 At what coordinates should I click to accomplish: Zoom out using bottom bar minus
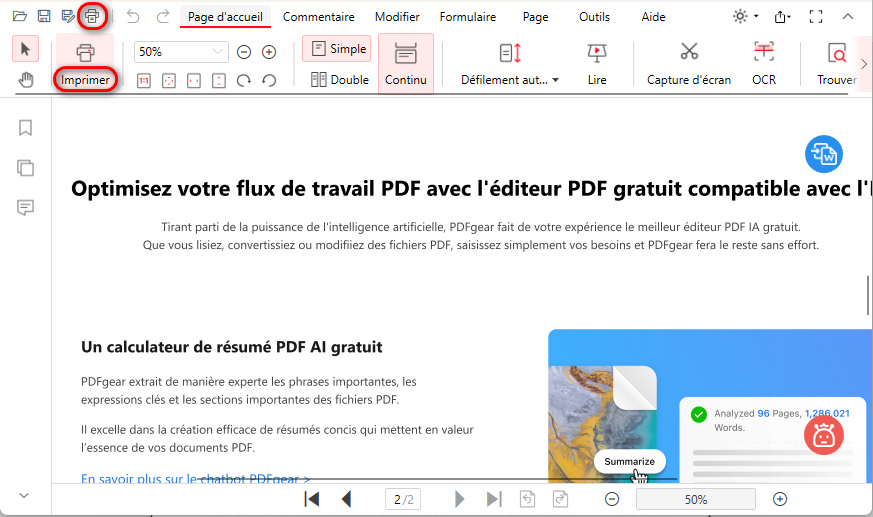click(x=612, y=499)
